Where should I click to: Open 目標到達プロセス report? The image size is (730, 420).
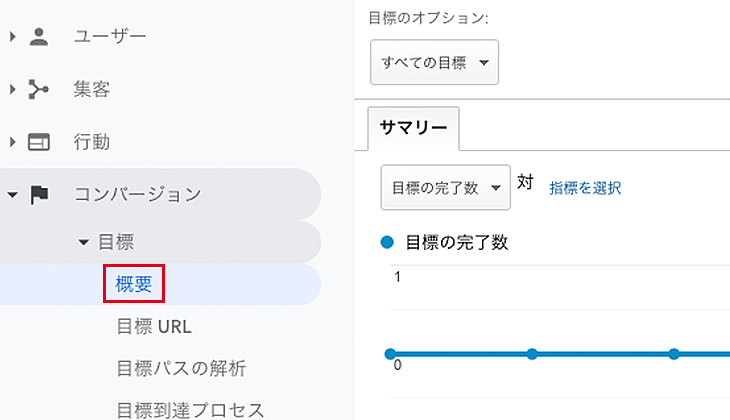[x=190, y=410]
